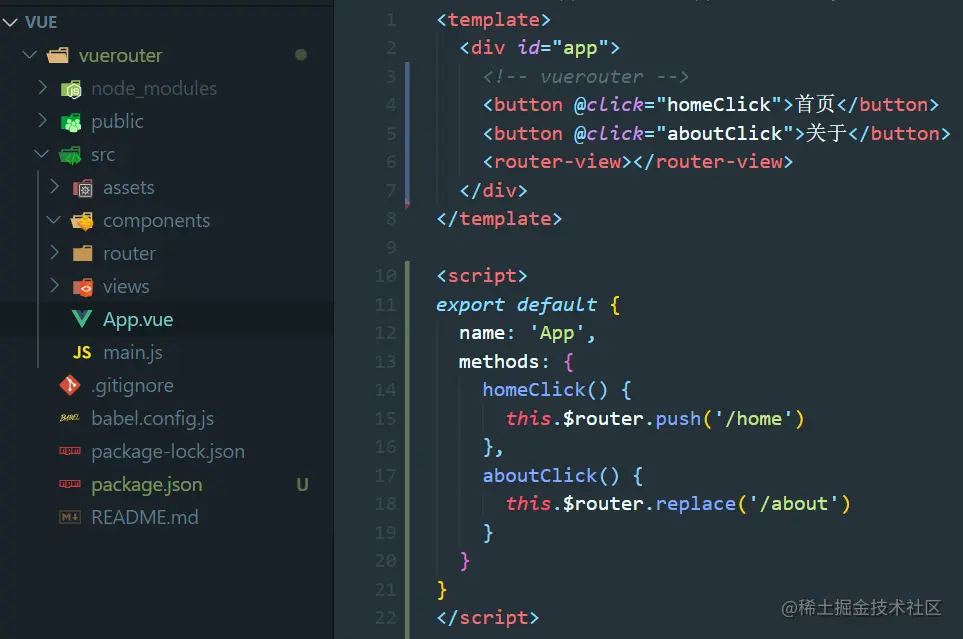
Task: Select the VUE explorer section title
Action: 41,23
